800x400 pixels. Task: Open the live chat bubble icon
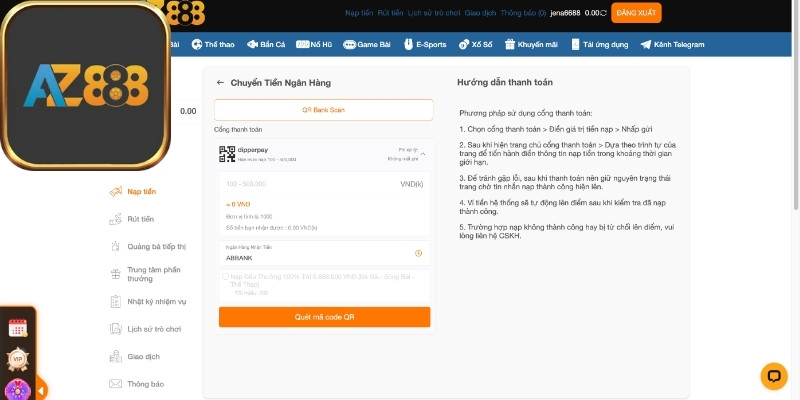click(x=773, y=377)
